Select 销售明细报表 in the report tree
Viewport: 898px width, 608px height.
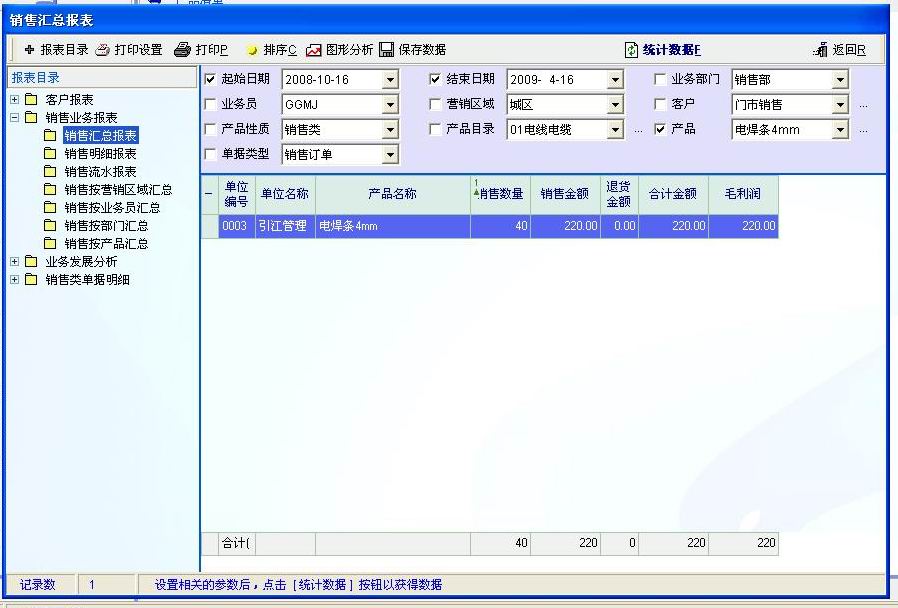(x=100, y=154)
